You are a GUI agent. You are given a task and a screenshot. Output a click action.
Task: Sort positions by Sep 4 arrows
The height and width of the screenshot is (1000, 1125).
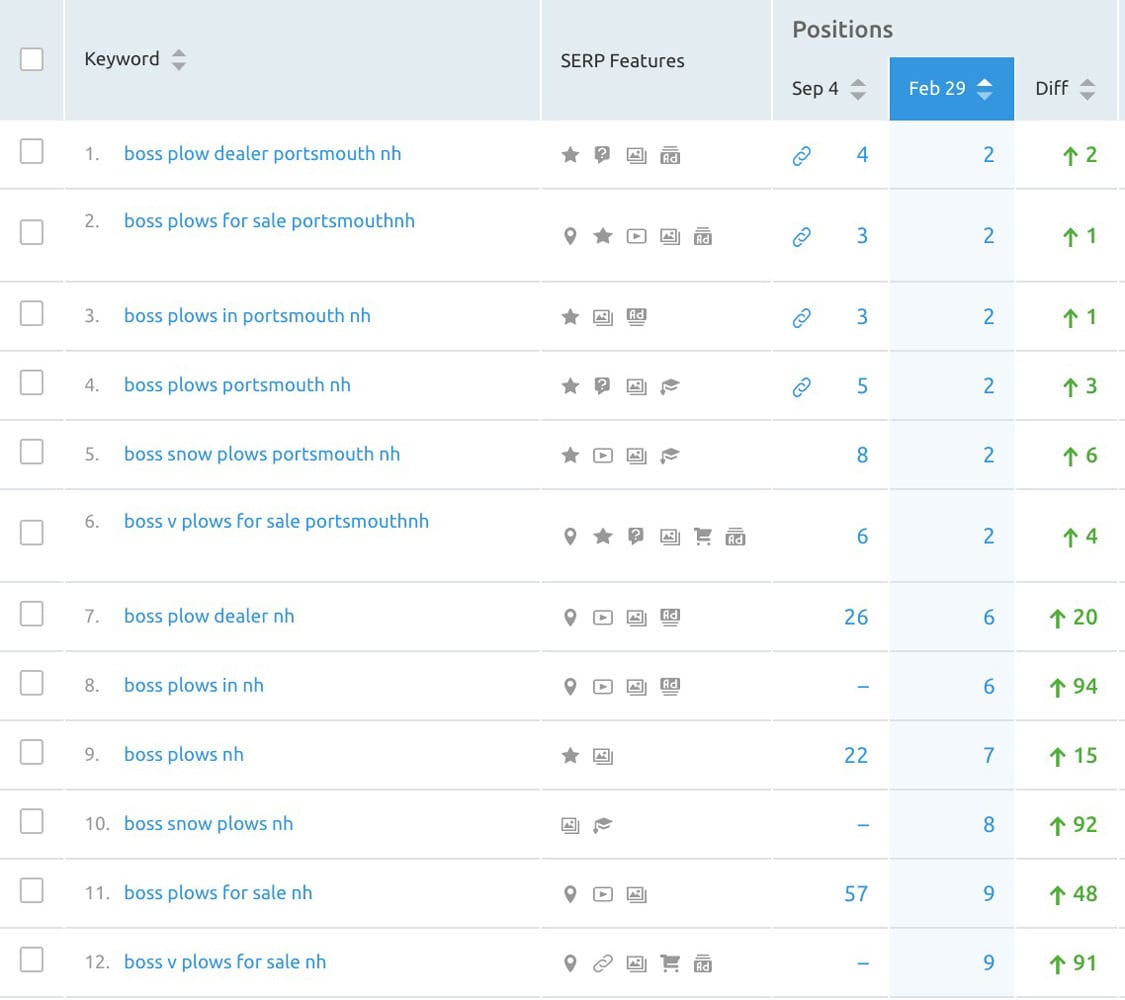[858, 89]
